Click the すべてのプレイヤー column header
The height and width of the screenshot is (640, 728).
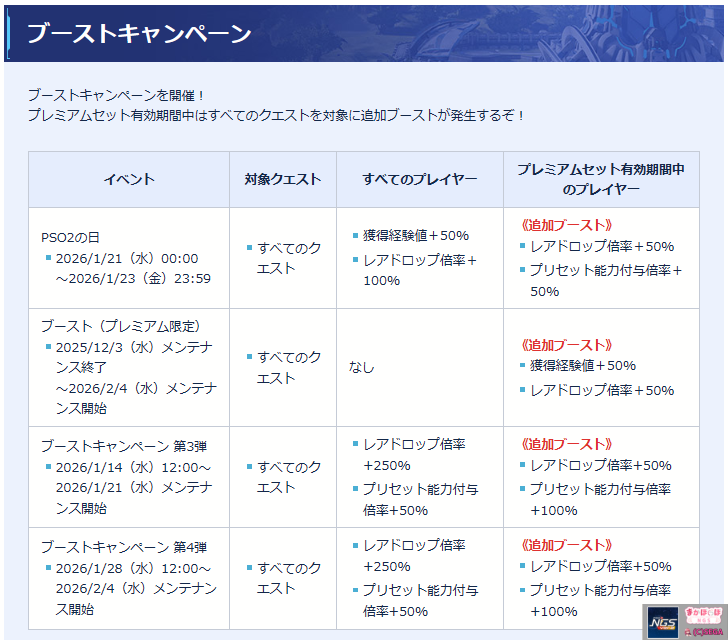click(x=419, y=180)
